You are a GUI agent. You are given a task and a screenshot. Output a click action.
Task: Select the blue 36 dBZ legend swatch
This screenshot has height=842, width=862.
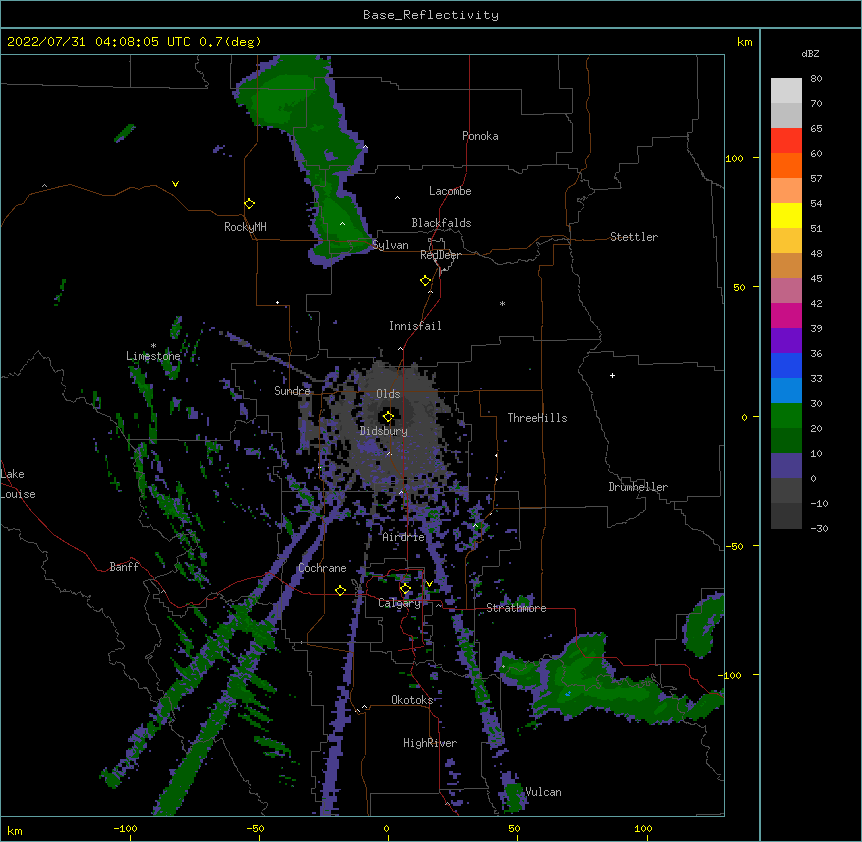(x=786, y=365)
